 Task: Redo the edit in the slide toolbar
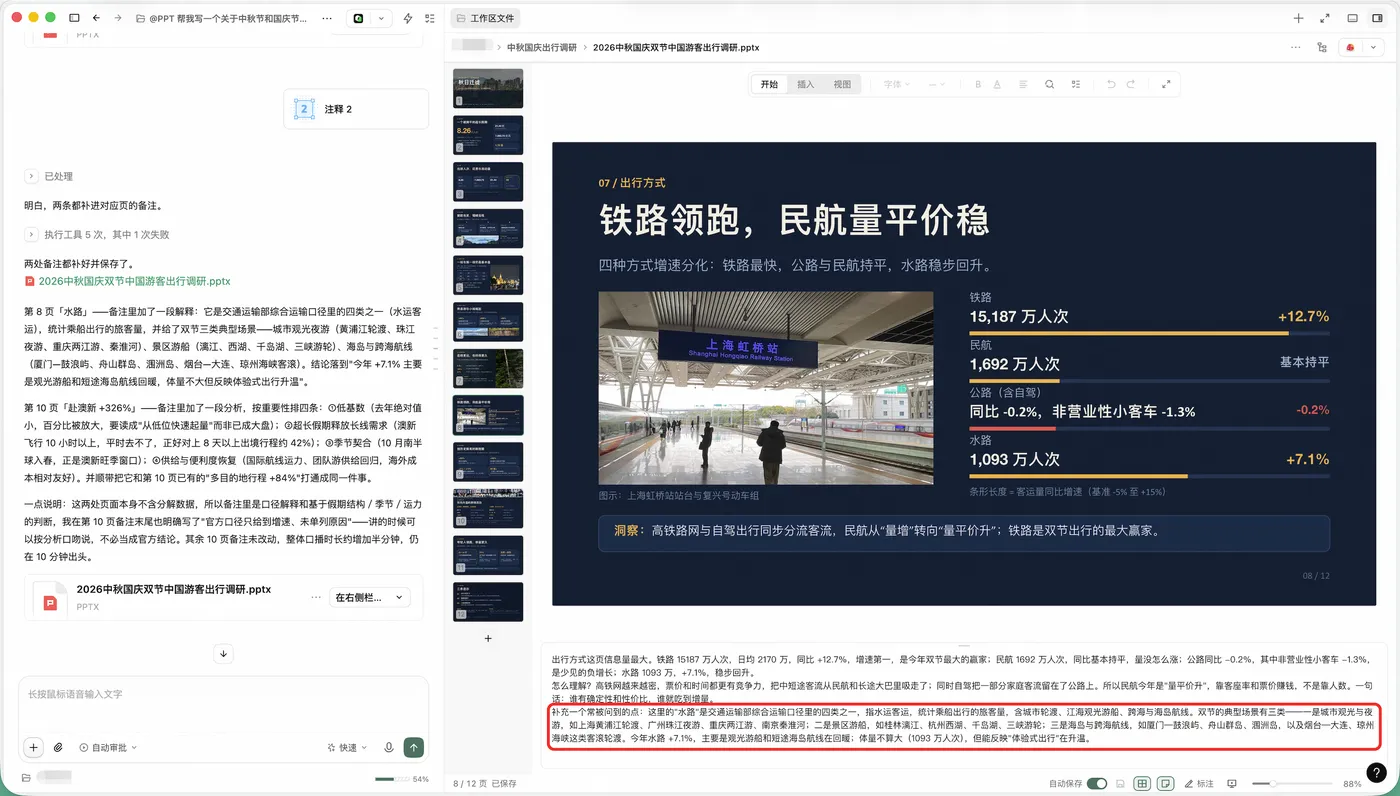tap(1132, 85)
